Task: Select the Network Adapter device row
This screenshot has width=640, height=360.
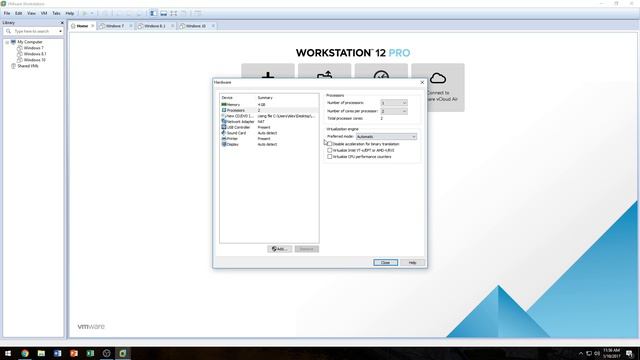Action: (x=269, y=122)
